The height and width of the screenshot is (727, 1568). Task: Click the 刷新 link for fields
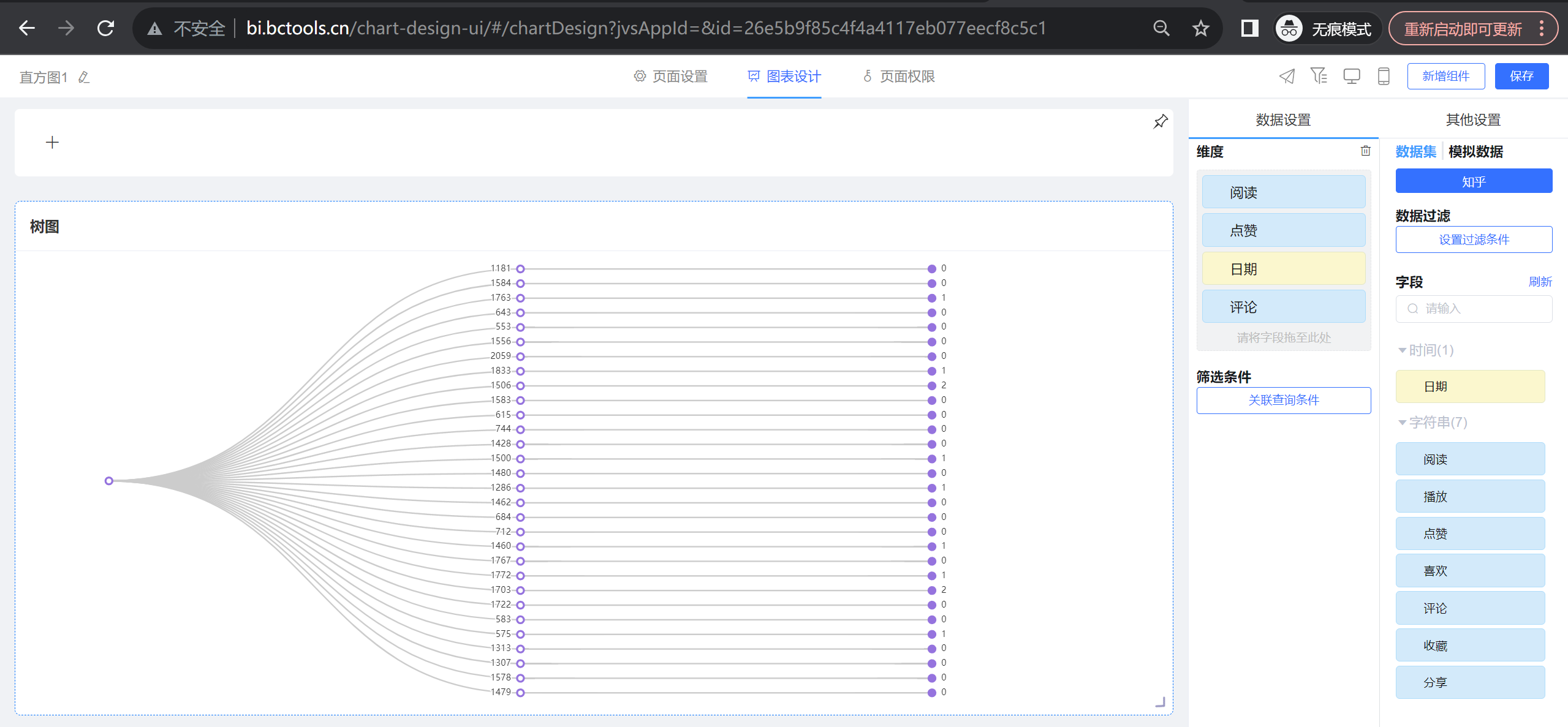click(1539, 282)
